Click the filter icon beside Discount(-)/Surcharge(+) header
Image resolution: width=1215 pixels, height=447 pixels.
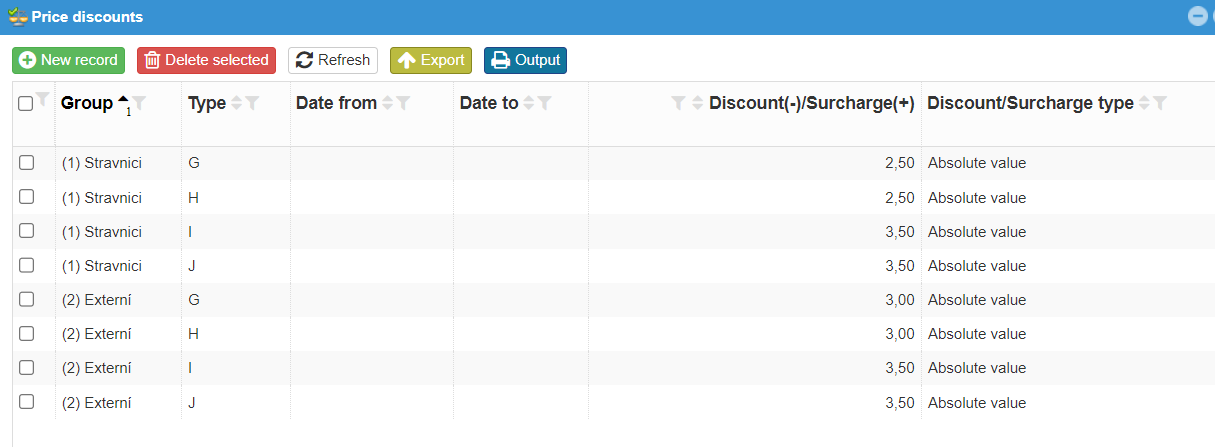678,103
